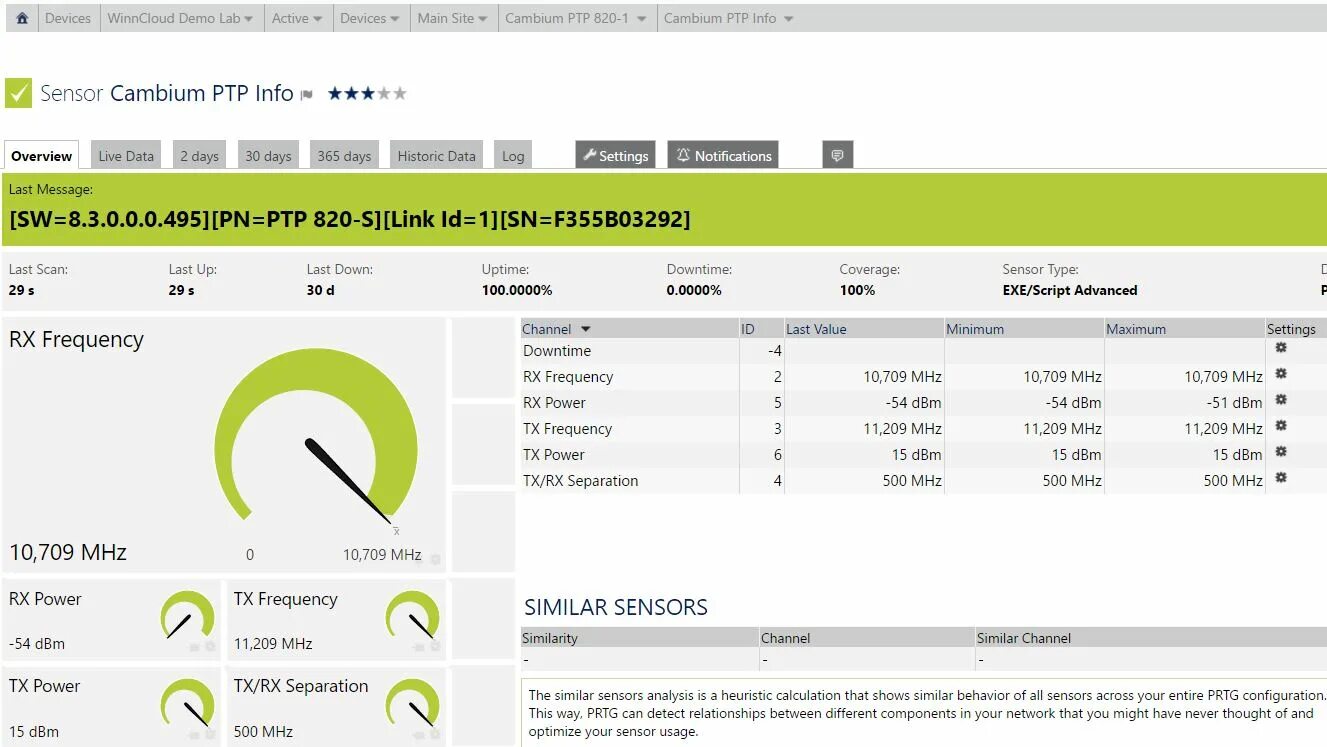Click RX Power maximum value -51 dBm
This screenshot has width=1327, height=747.
click(x=1234, y=403)
